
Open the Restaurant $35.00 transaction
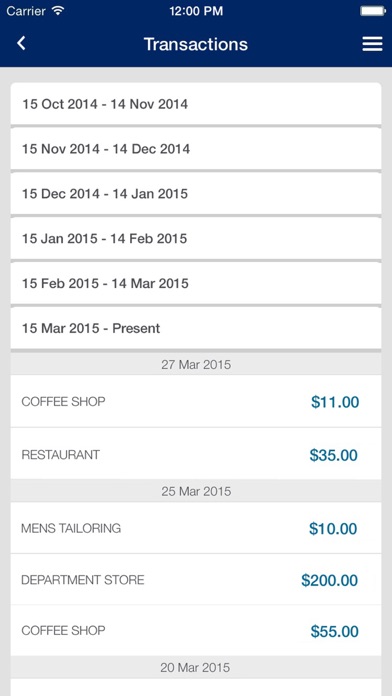click(x=196, y=454)
